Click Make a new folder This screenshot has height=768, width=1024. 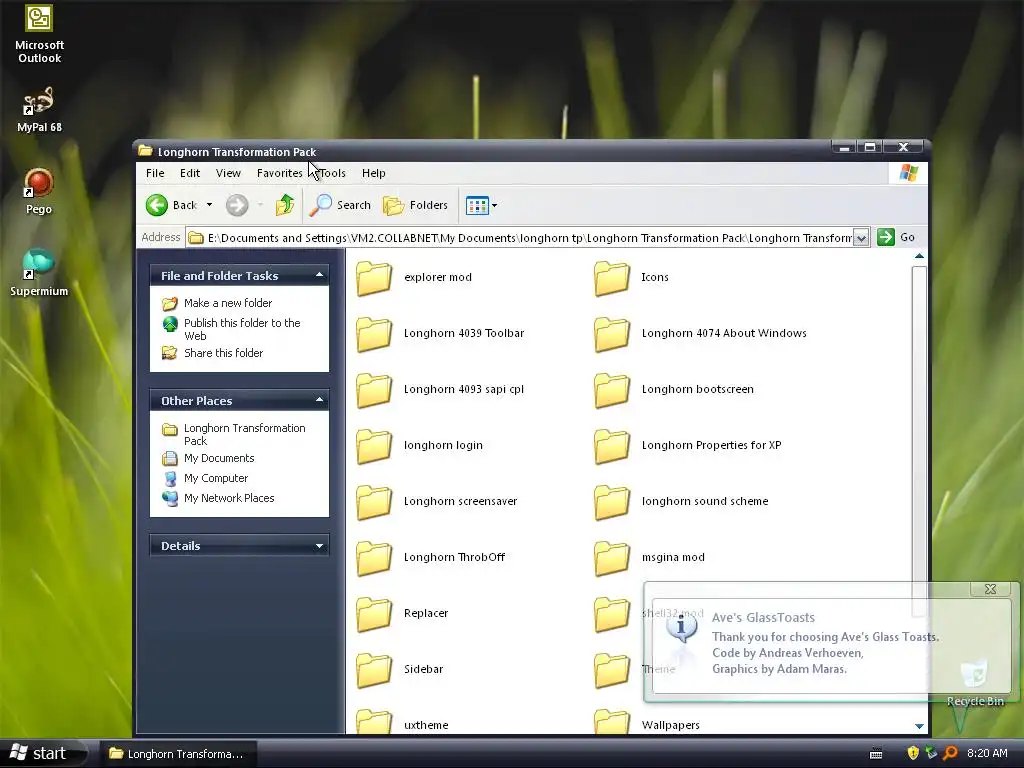pyautogui.click(x=217, y=303)
